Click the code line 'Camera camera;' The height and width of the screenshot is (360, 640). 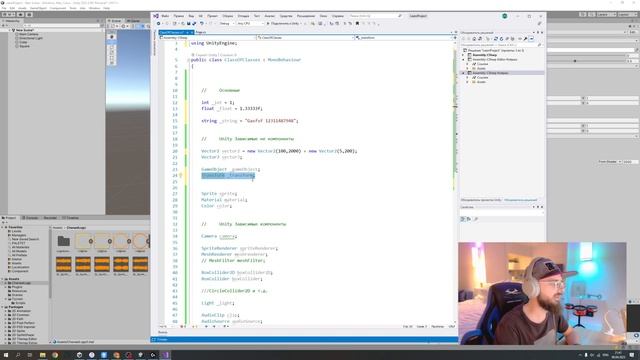pos(219,236)
